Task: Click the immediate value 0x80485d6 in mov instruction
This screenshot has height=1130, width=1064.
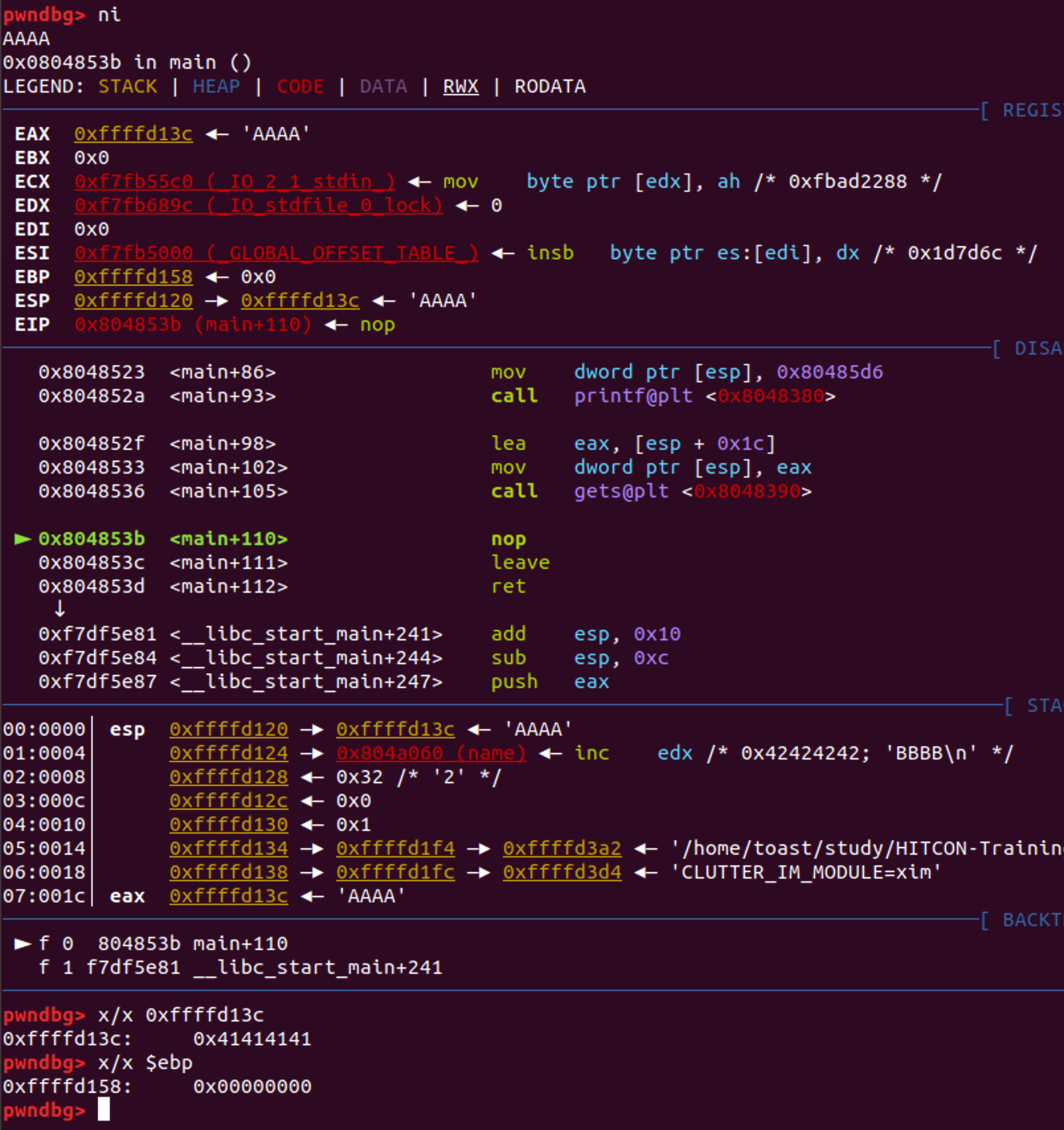Action: [x=830, y=372]
